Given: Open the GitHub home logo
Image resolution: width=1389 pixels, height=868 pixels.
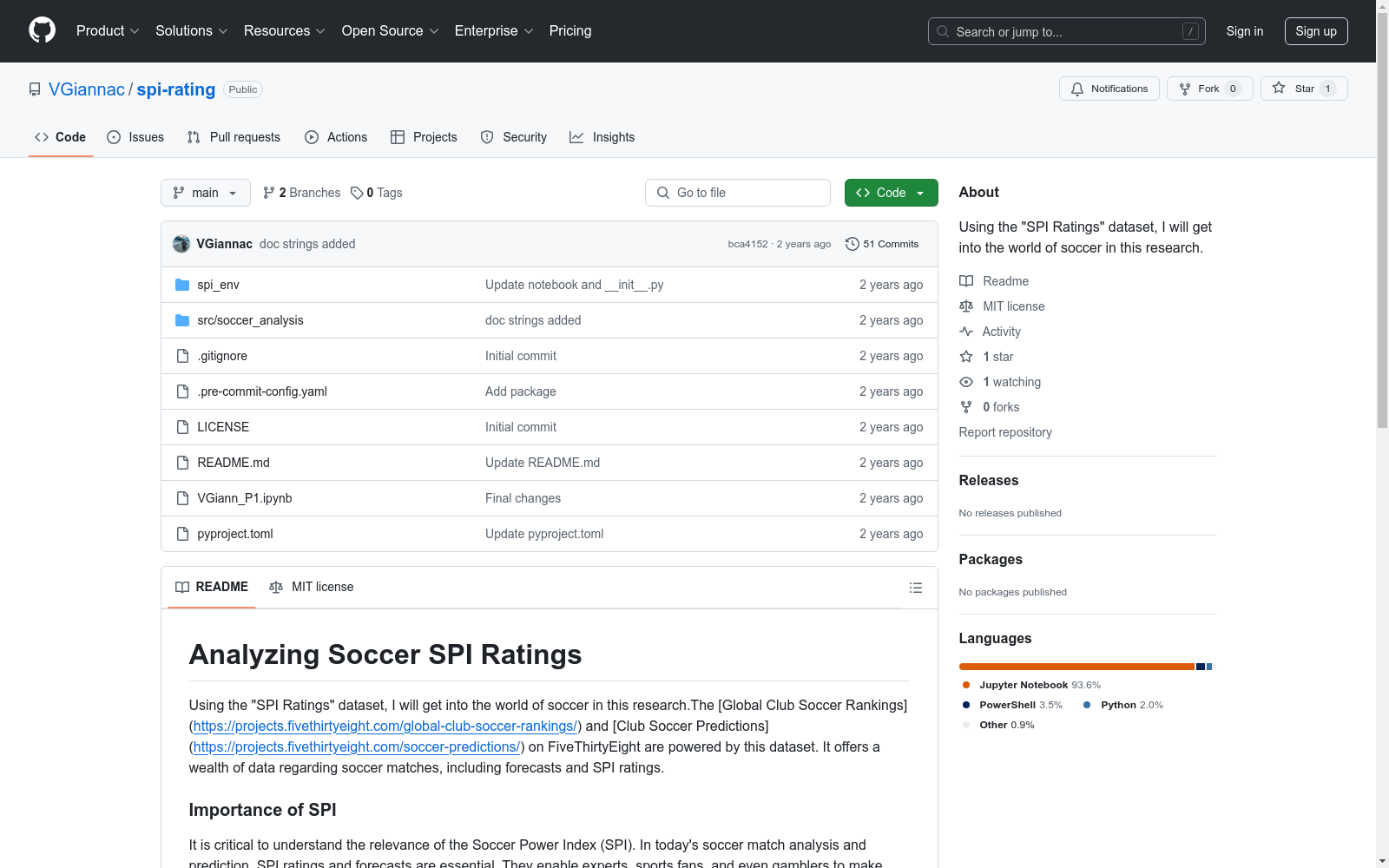Looking at the screenshot, I should (x=42, y=30).
